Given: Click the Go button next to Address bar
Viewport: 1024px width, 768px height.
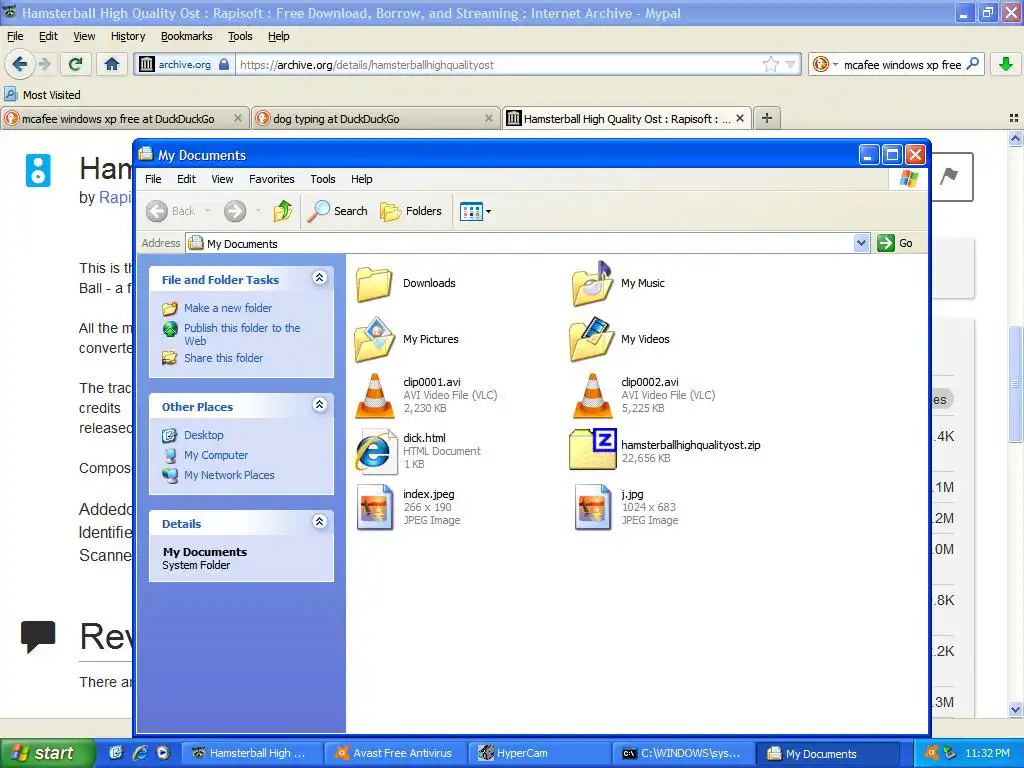Looking at the screenshot, I should point(895,243).
